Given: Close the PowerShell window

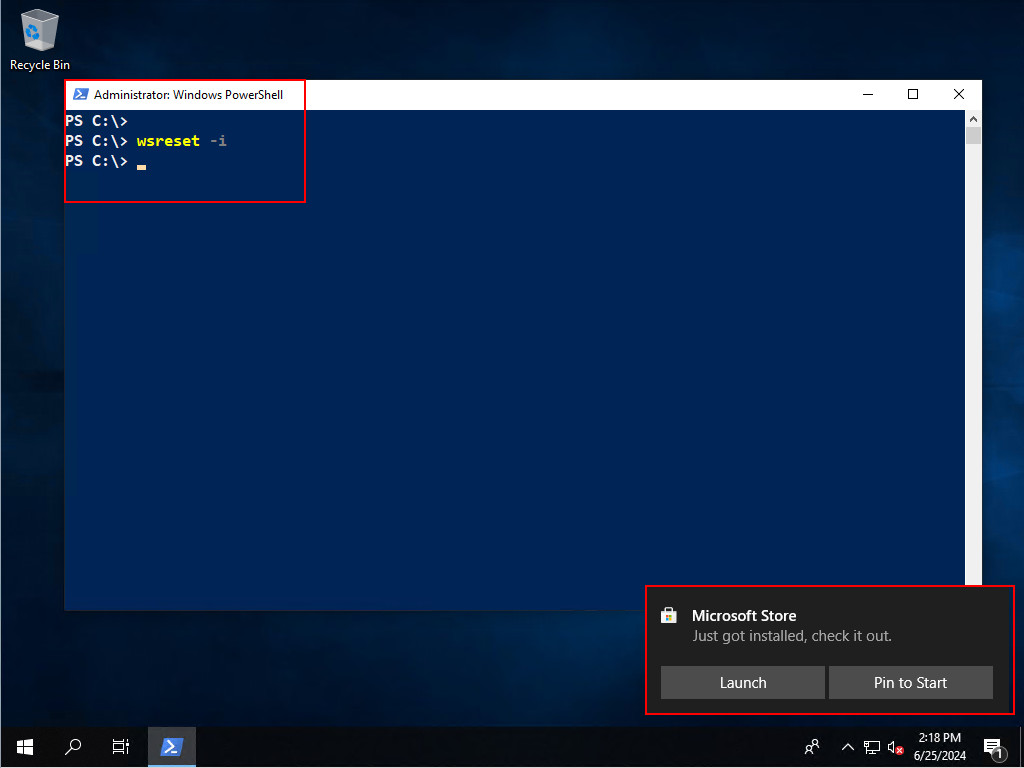Looking at the screenshot, I should click(959, 94).
